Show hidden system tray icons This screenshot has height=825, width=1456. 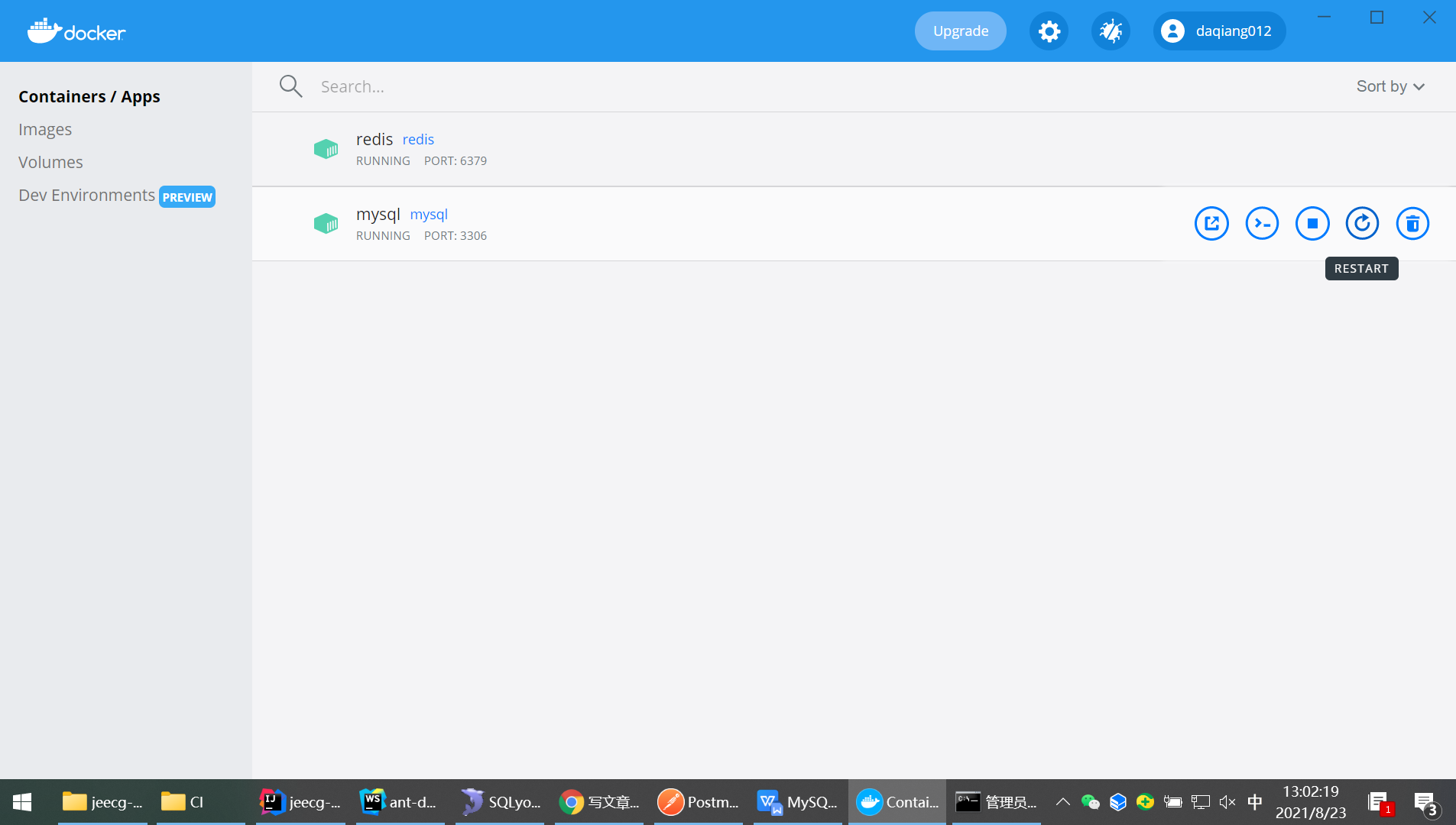(x=1062, y=802)
